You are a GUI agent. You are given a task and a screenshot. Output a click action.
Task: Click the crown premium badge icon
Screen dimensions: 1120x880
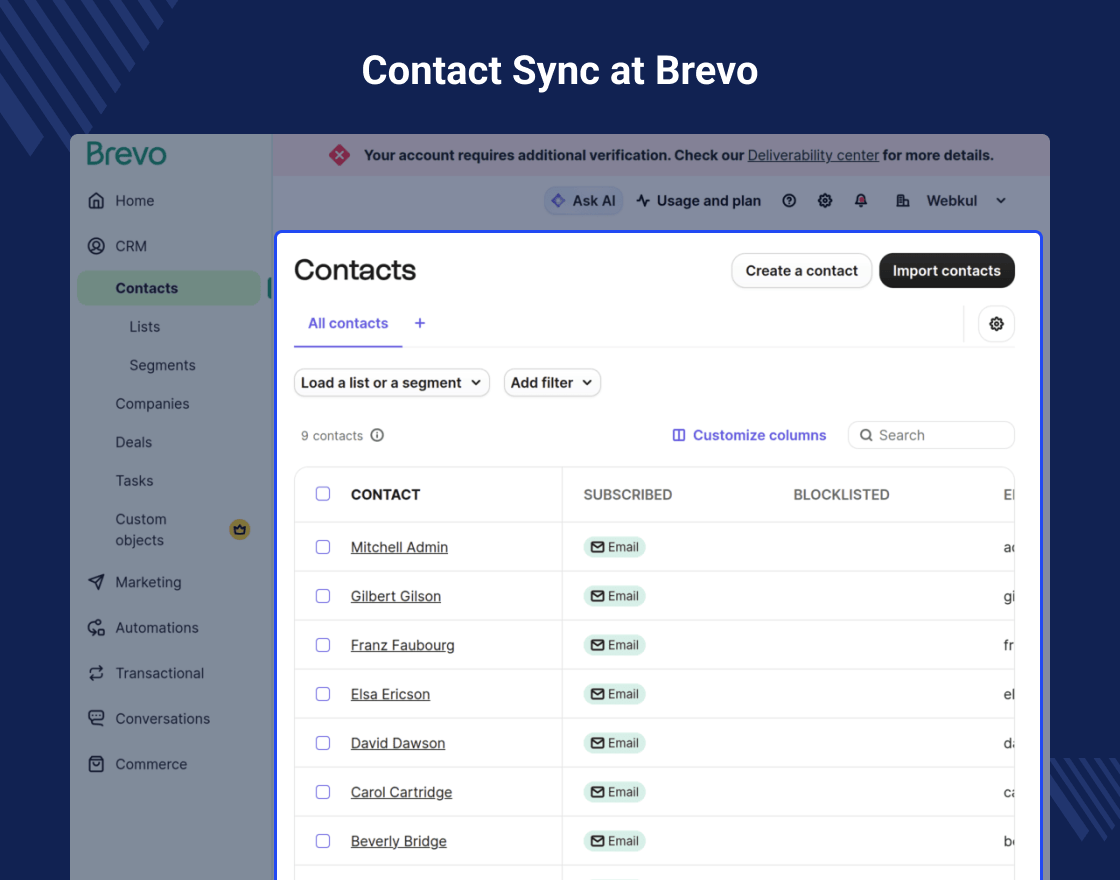(239, 529)
